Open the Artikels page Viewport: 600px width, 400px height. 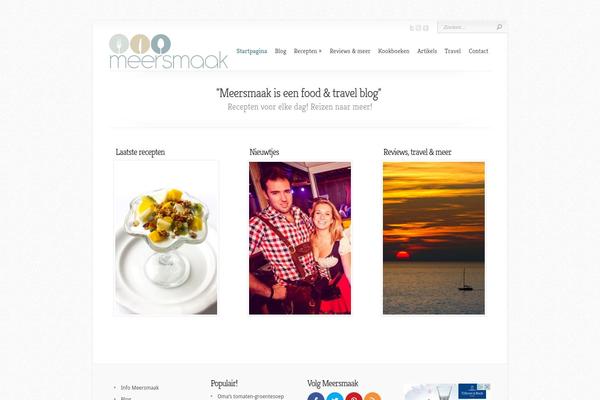tap(427, 51)
